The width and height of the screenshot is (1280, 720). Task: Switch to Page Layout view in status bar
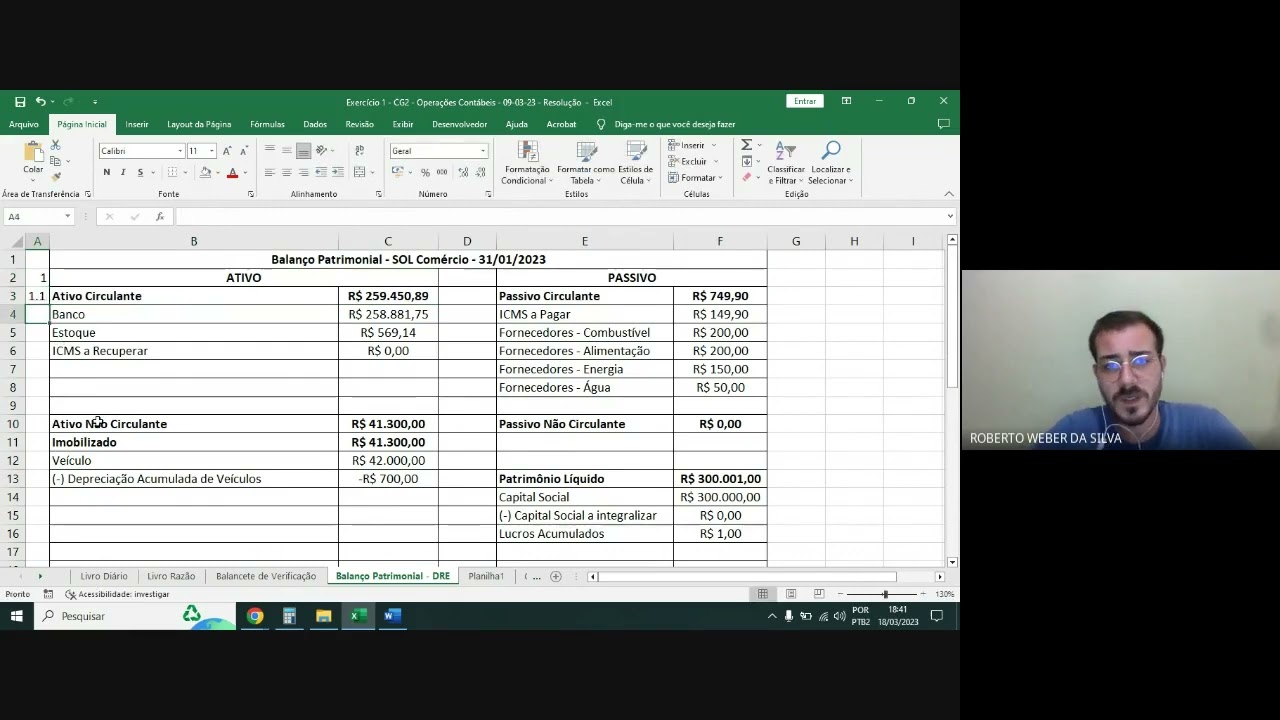click(791, 594)
